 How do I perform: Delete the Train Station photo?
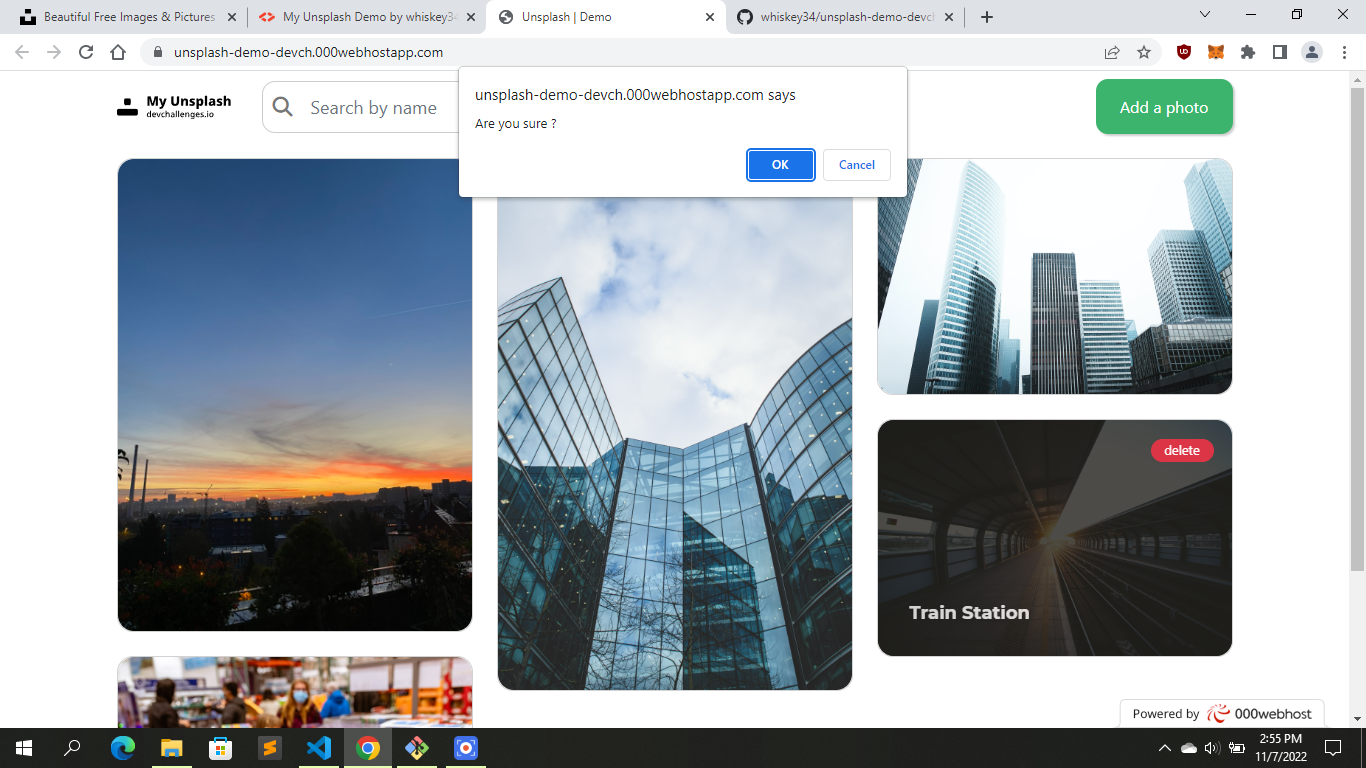(1183, 450)
